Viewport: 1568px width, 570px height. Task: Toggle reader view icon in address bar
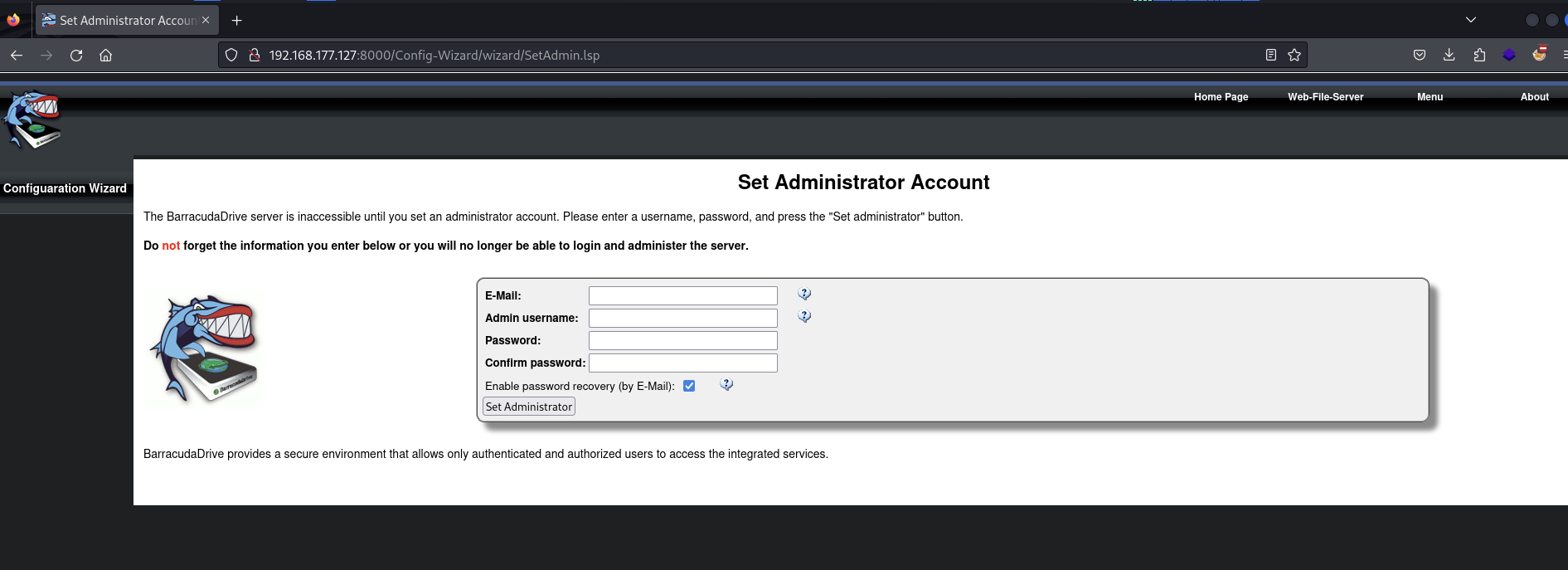(1270, 56)
